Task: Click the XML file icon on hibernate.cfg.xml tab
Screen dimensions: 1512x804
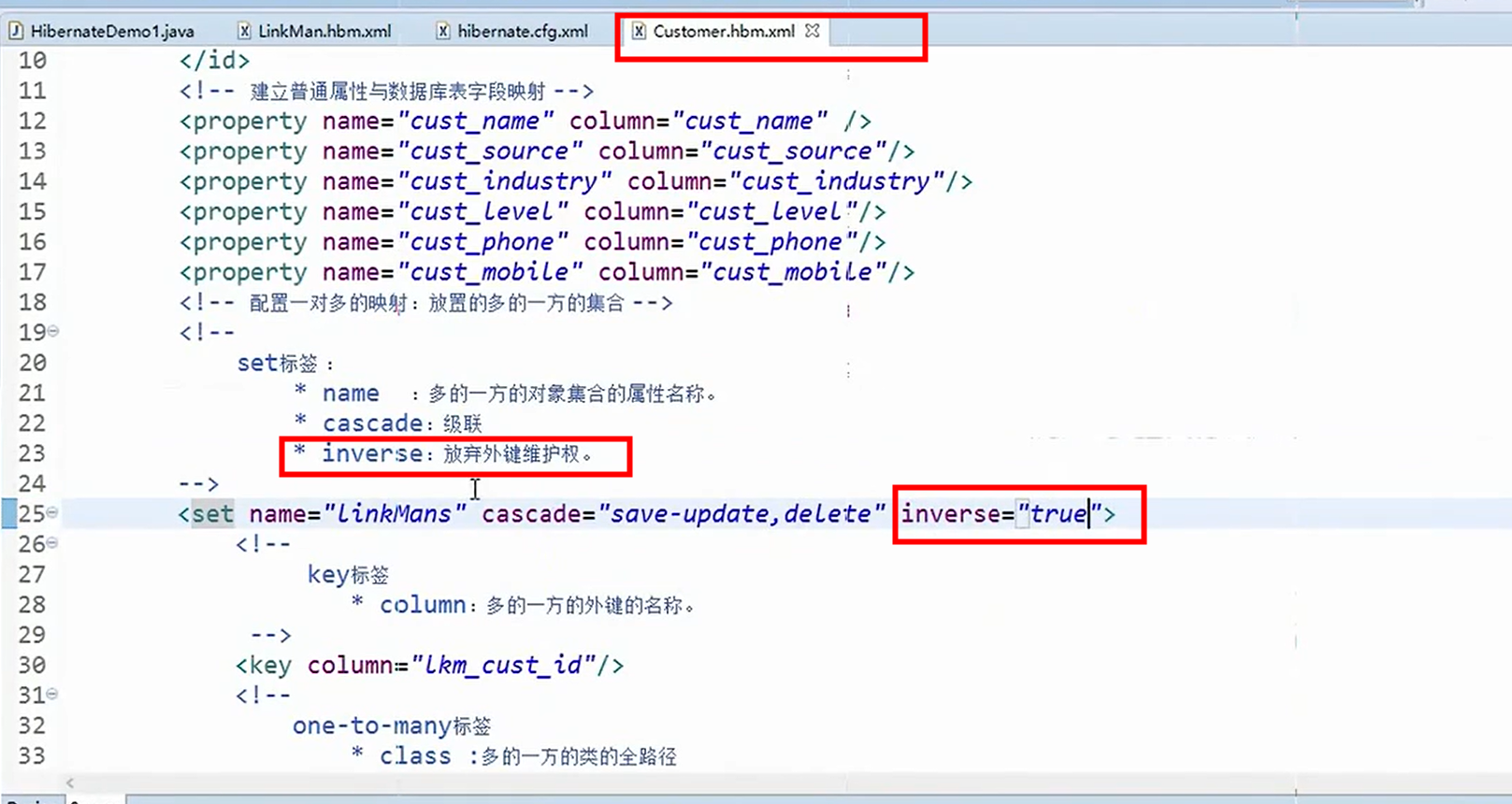Action: coord(443,31)
